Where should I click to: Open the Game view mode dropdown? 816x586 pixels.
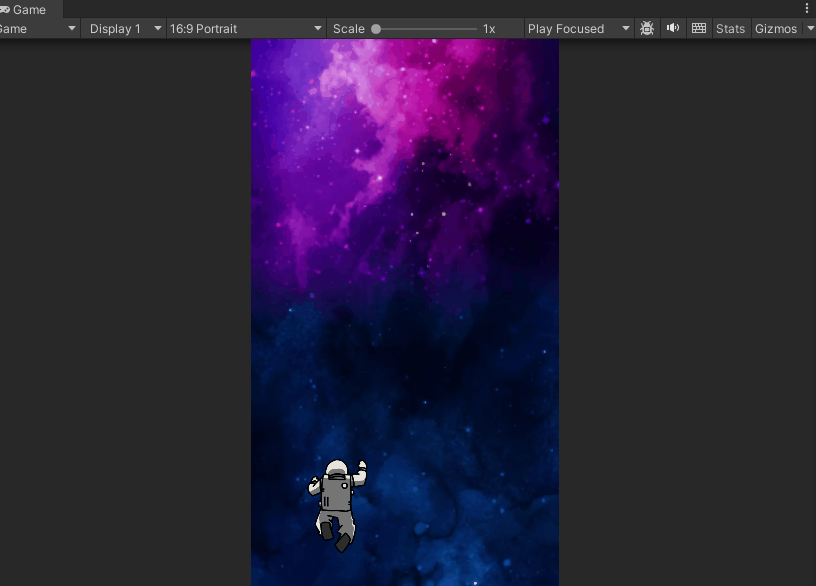click(x=39, y=29)
